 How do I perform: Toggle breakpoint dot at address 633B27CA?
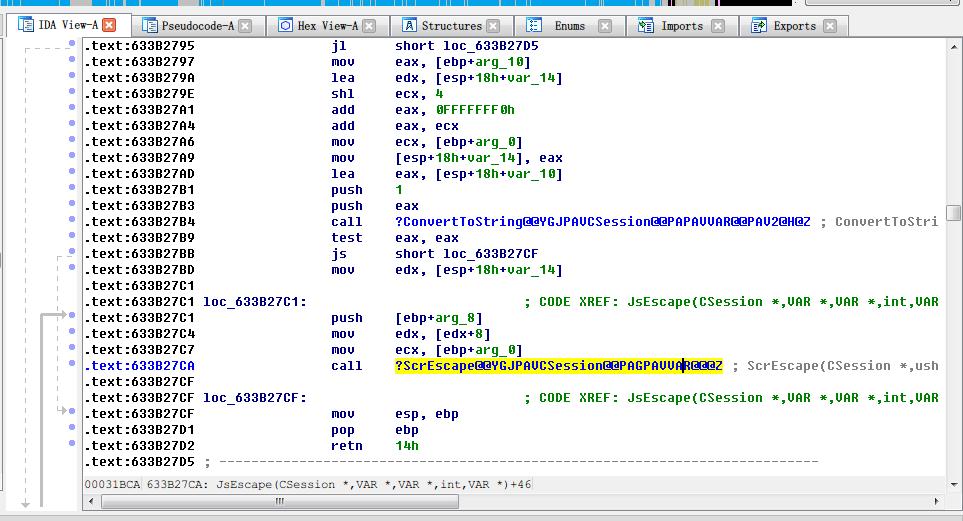(x=71, y=365)
